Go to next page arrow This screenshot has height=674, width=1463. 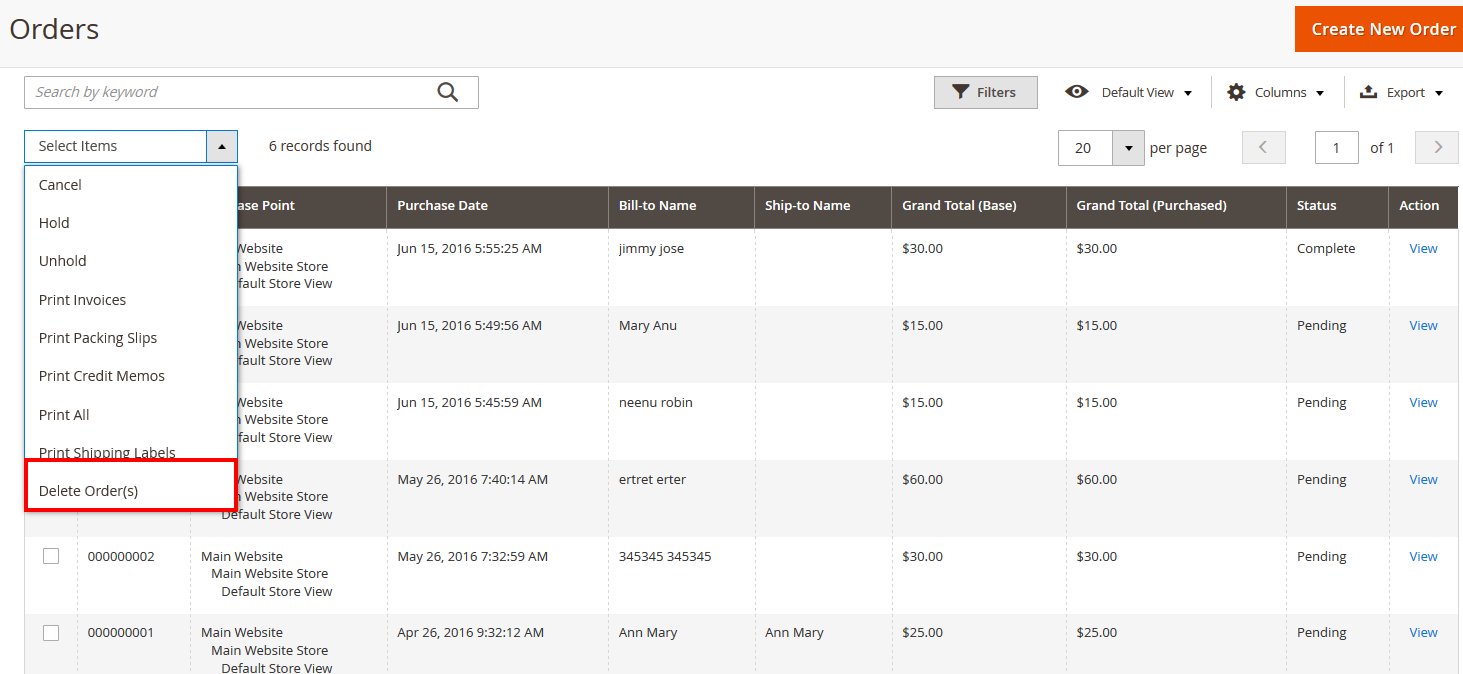tap(1438, 147)
